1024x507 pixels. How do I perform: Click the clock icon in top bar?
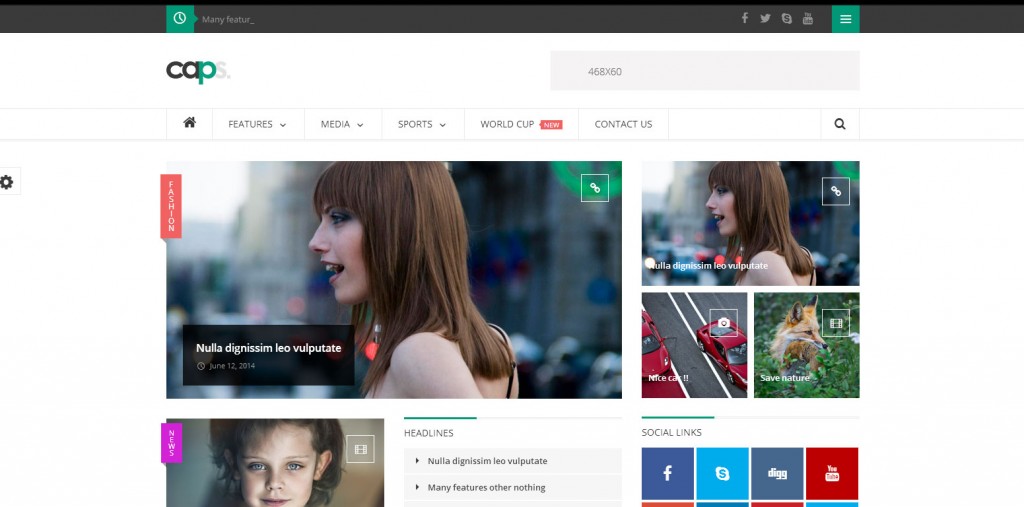pos(180,19)
